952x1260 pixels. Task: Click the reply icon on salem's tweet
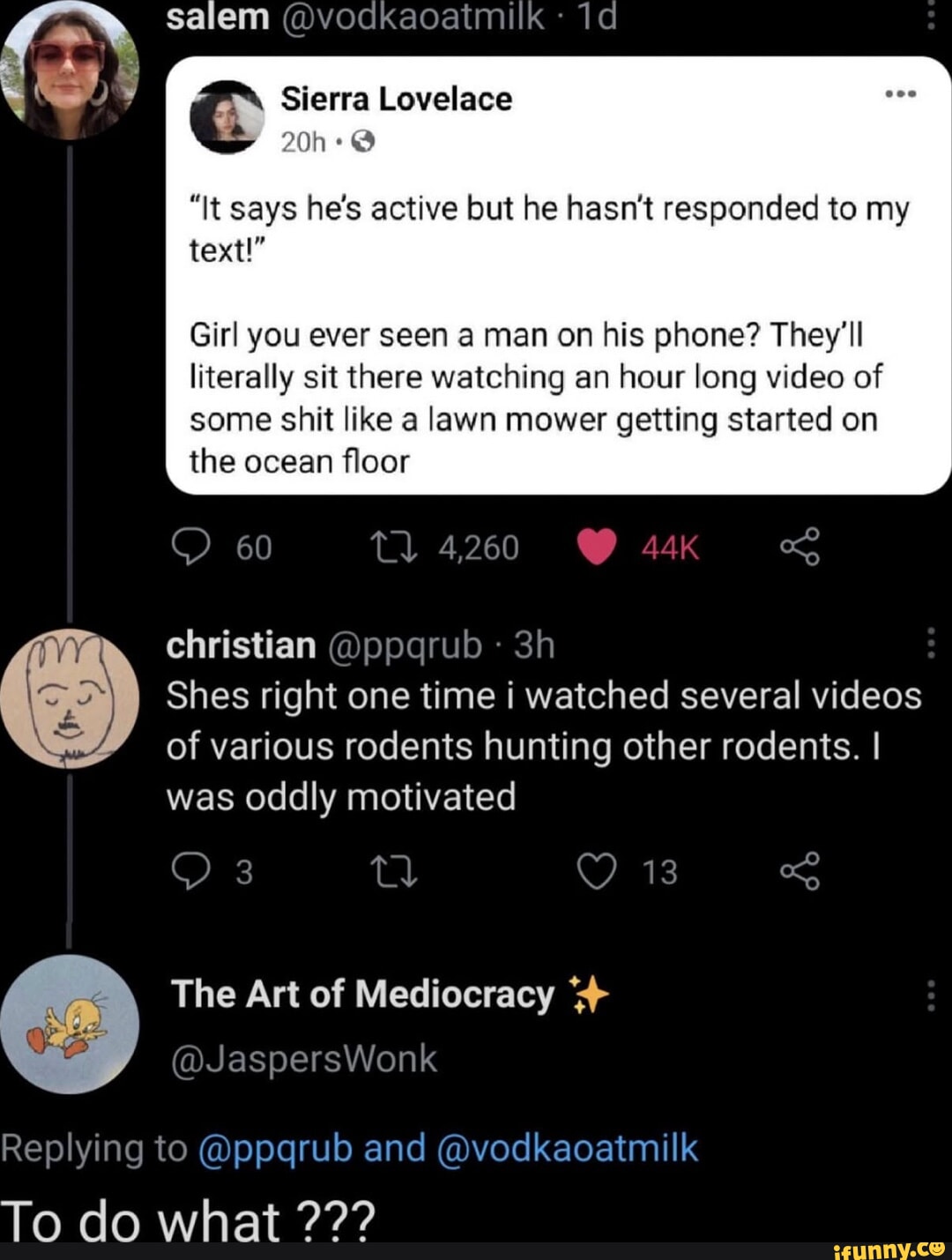[x=190, y=548]
